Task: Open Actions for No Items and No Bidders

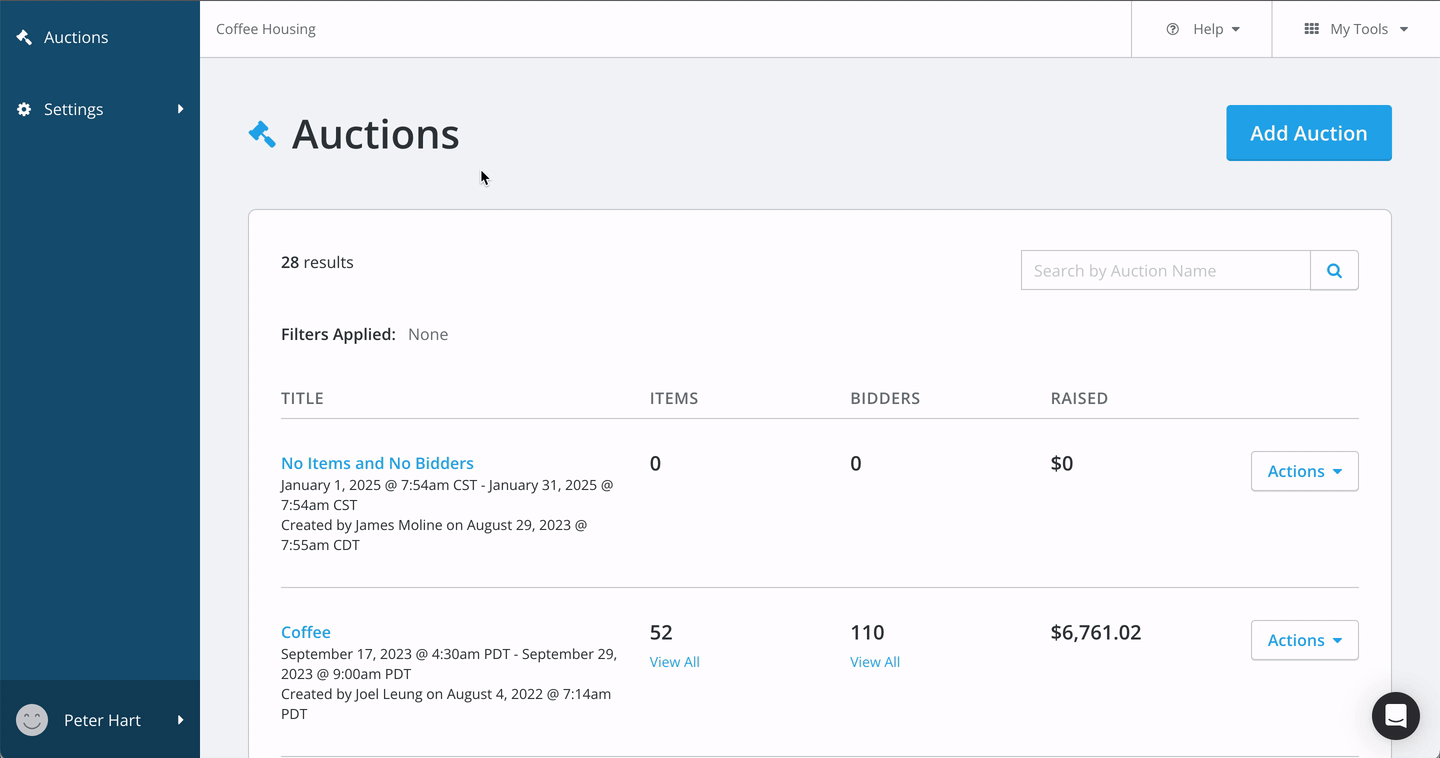Action: pos(1304,471)
